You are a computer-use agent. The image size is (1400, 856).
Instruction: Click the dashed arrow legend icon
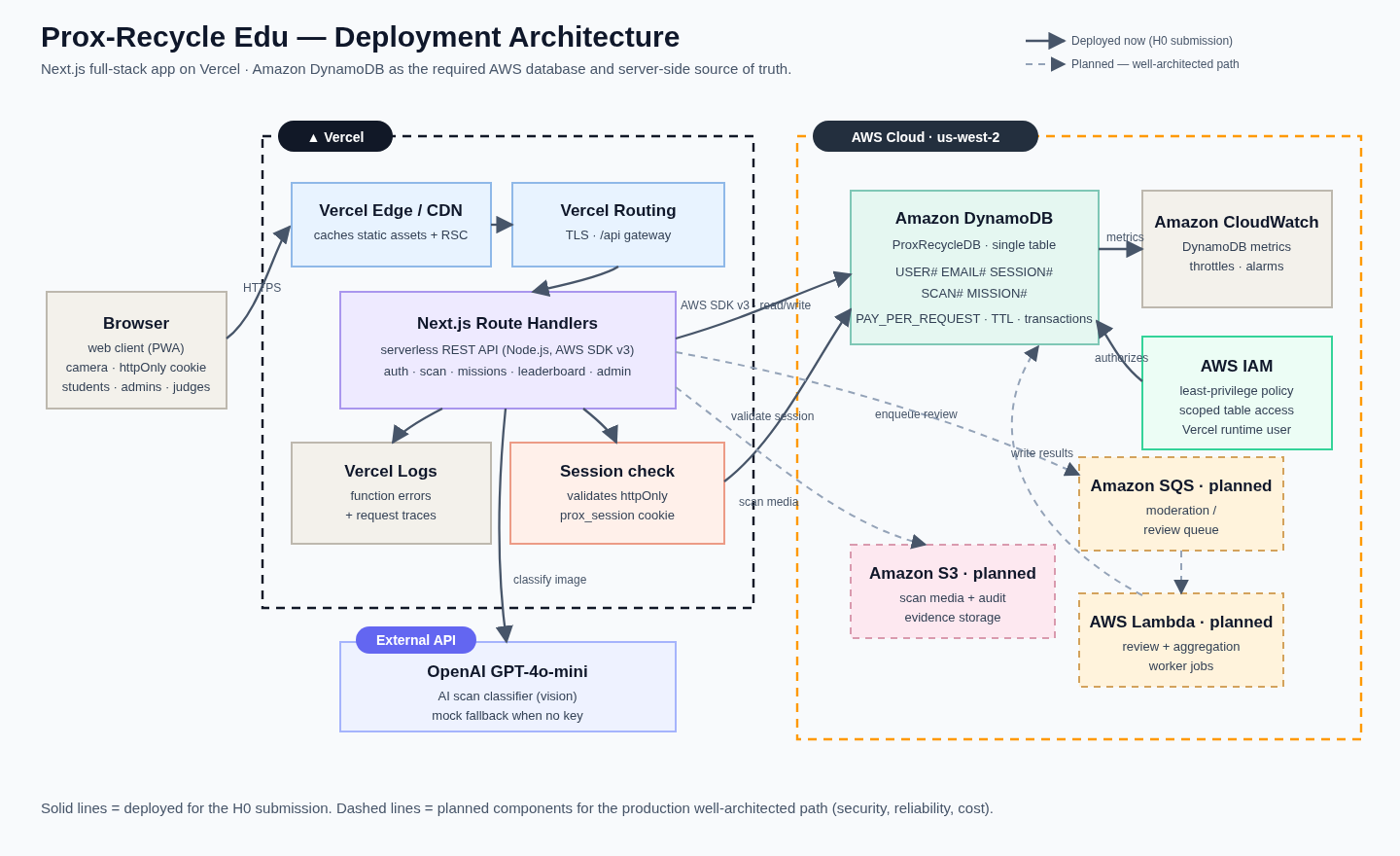tap(1046, 64)
